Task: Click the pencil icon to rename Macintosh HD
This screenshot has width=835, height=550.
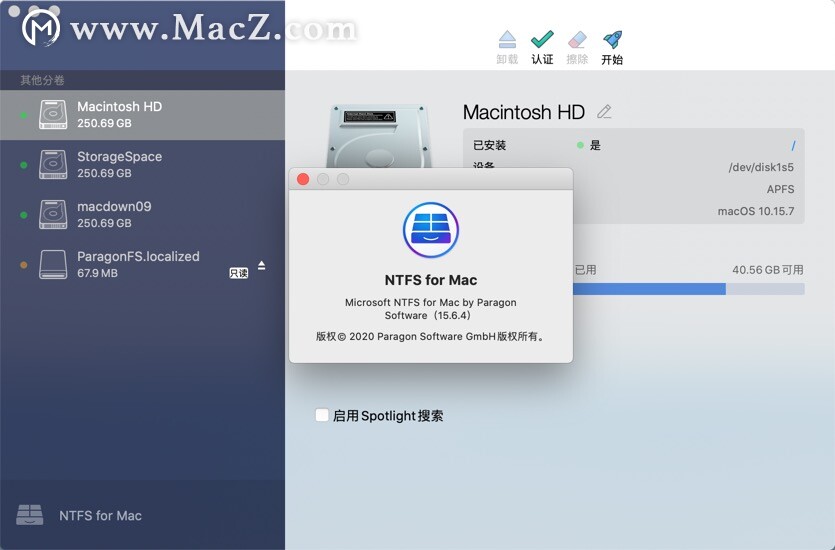Action: (x=604, y=112)
